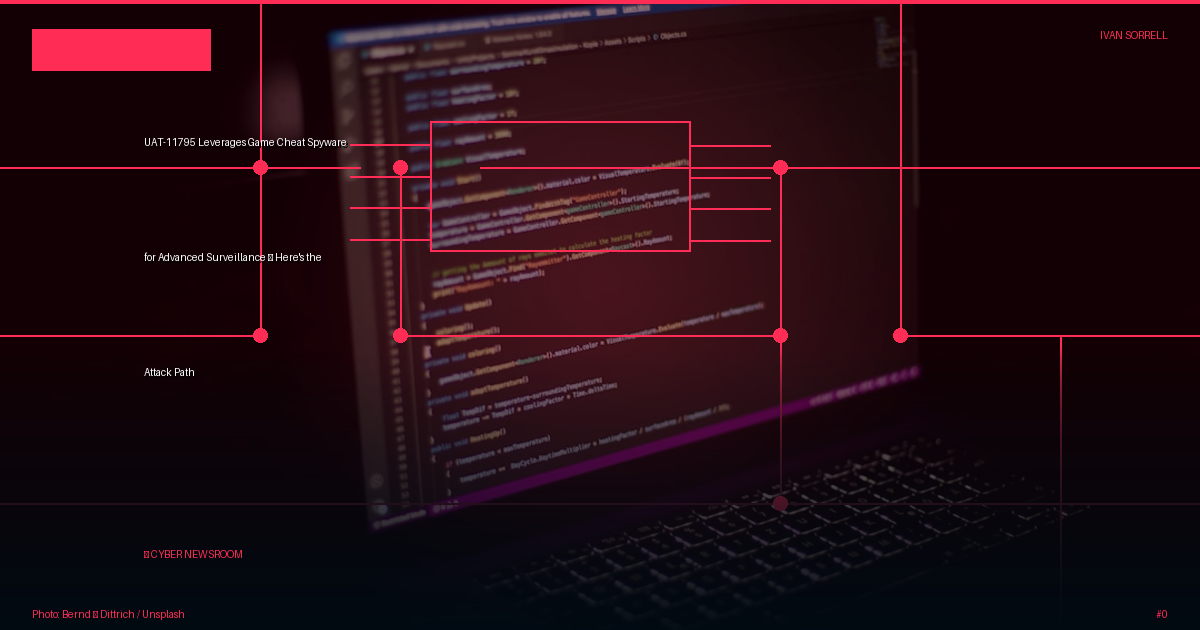Click the headline line 'UAT-11795 Leverages Game Cheat Spyware'

(x=245, y=143)
